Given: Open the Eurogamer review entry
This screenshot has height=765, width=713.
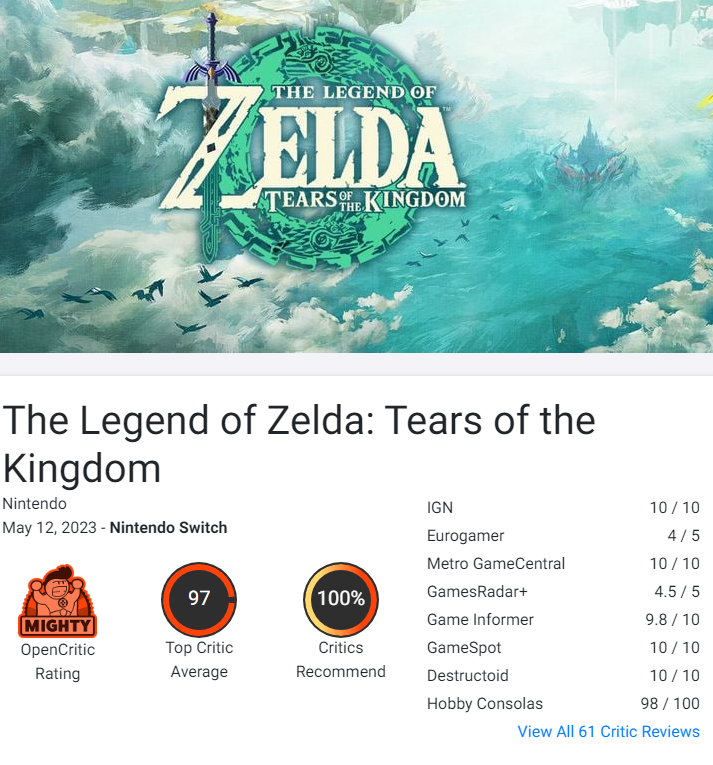Looking at the screenshot, I should click(x=563, y=536).
